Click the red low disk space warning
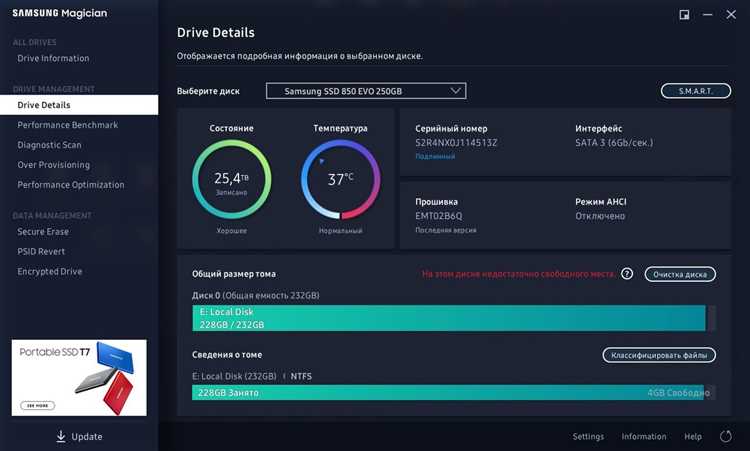 518,274
